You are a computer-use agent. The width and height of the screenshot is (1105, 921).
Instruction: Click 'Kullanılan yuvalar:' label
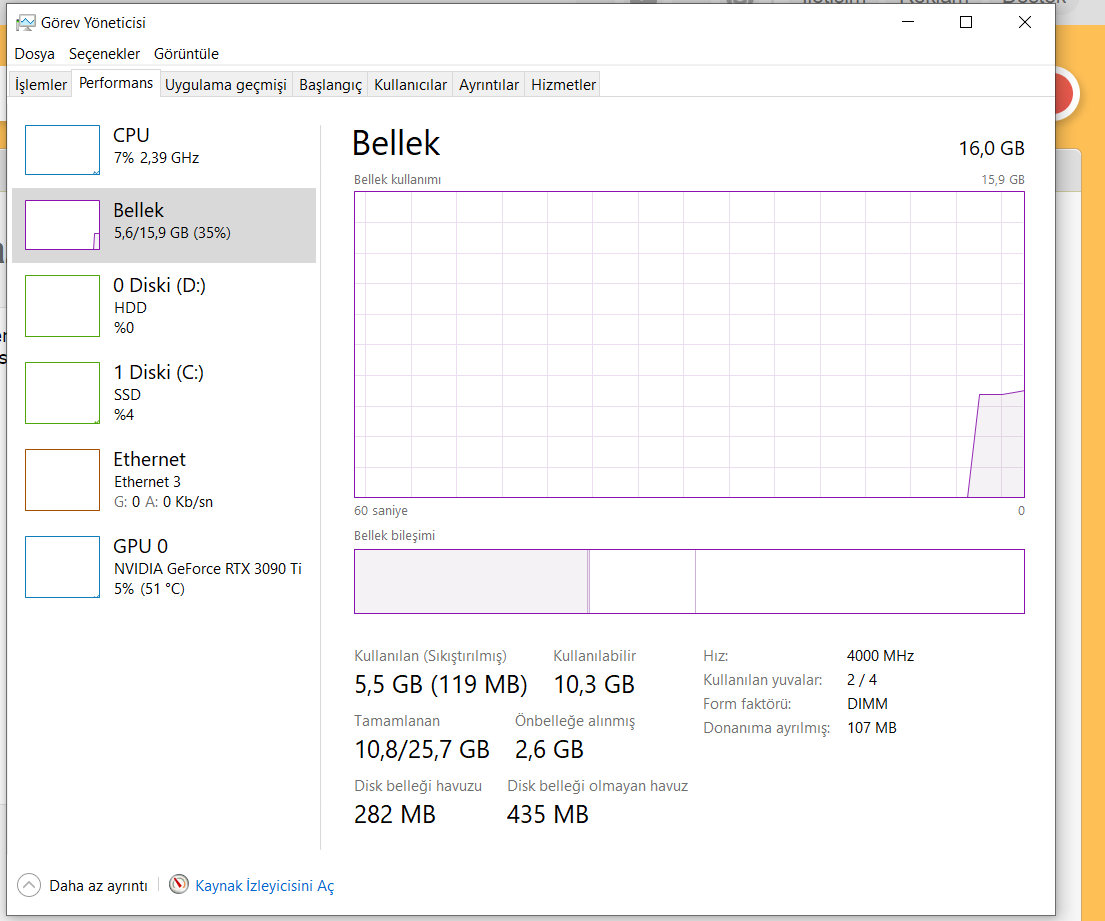point(763,680)
